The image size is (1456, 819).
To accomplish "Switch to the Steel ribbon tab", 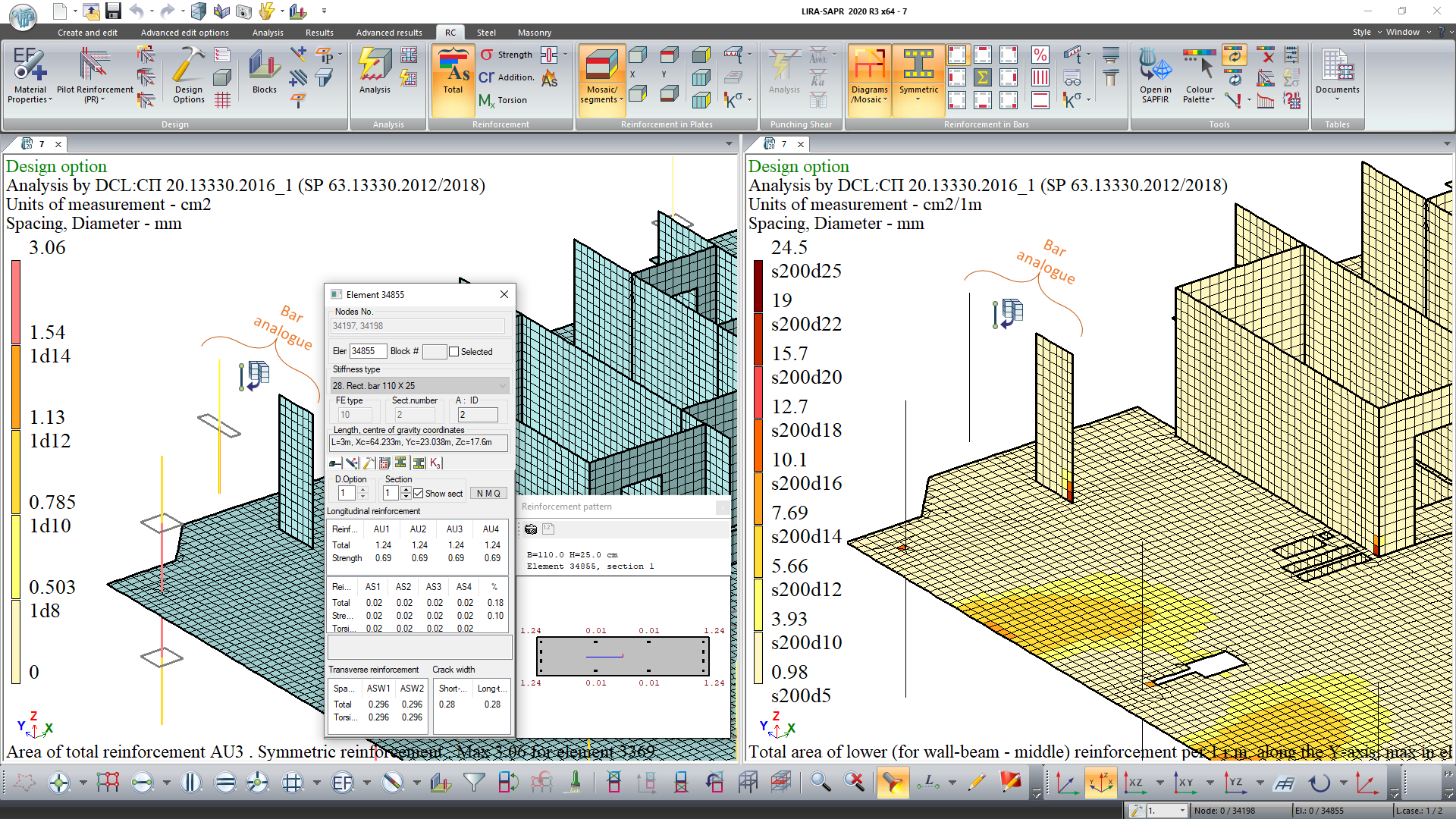I will coord(486,33).
